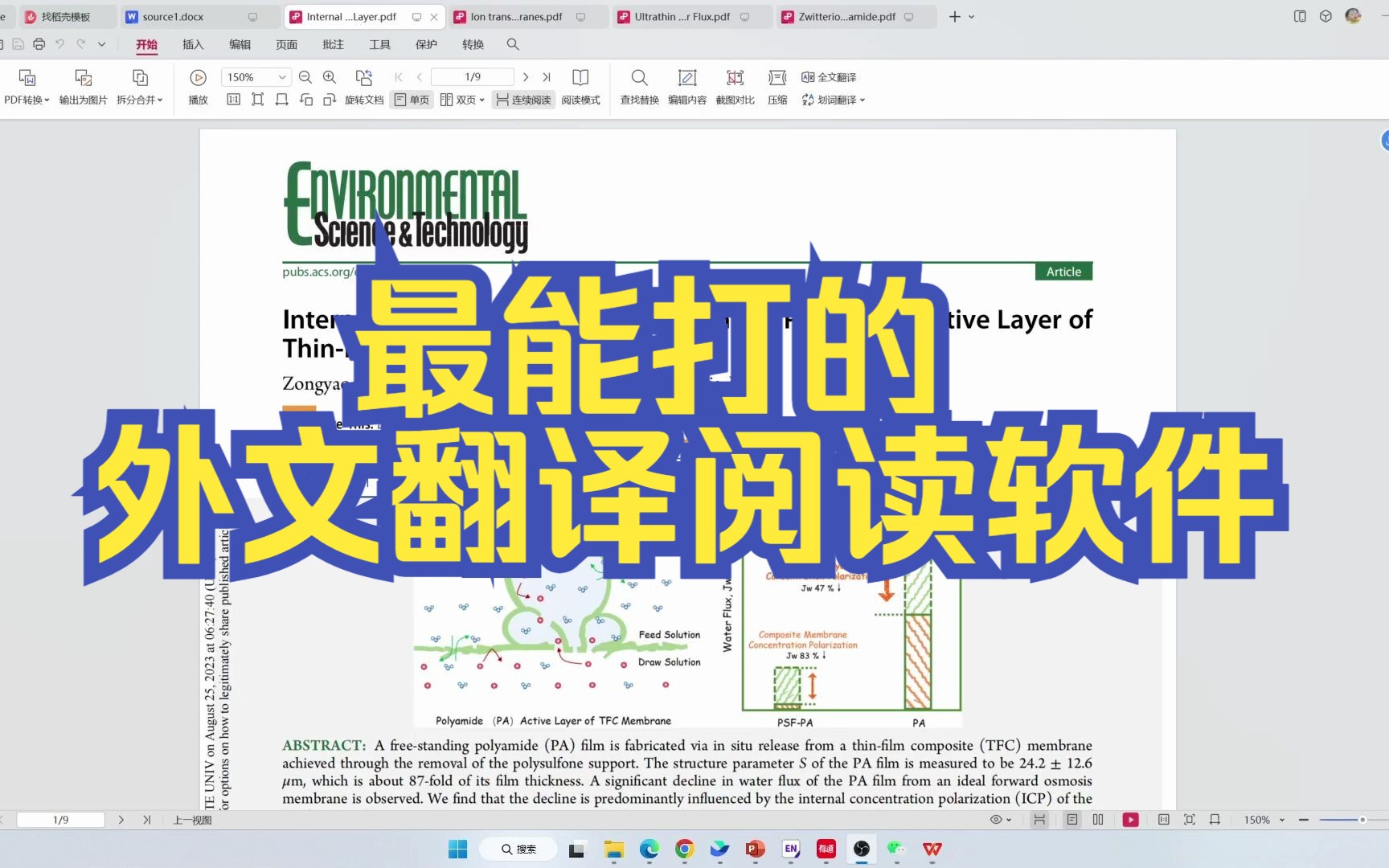Click the zoom slider handle in status bar

coord(1362,820)
